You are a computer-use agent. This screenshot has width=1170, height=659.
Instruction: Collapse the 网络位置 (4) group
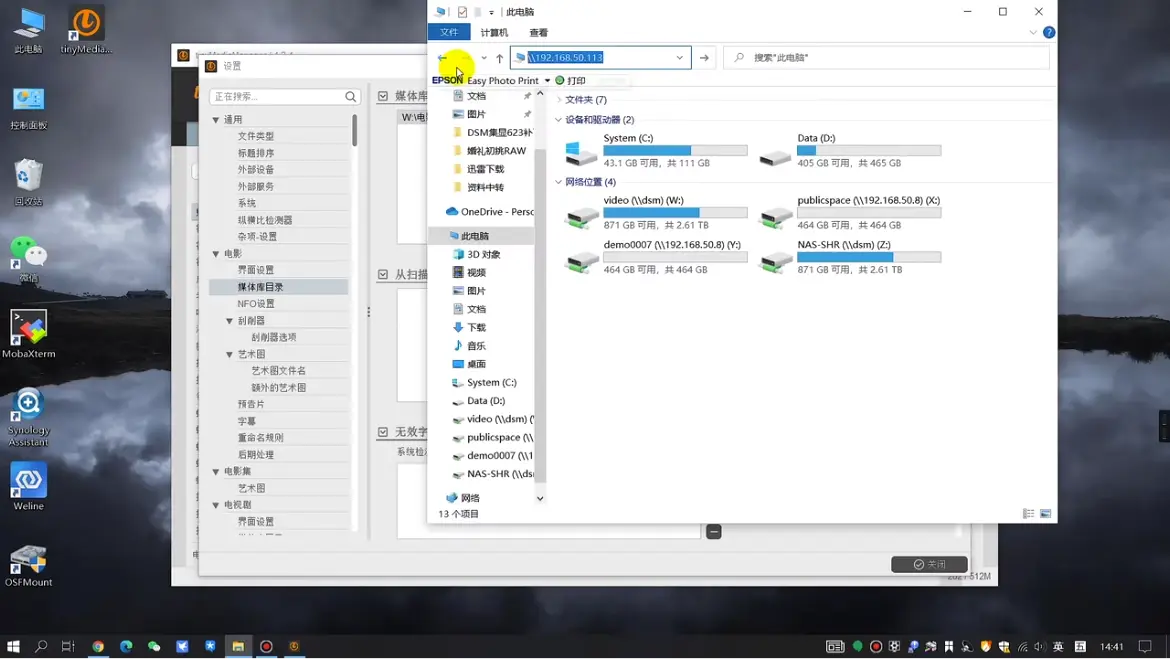pos(559,182)
